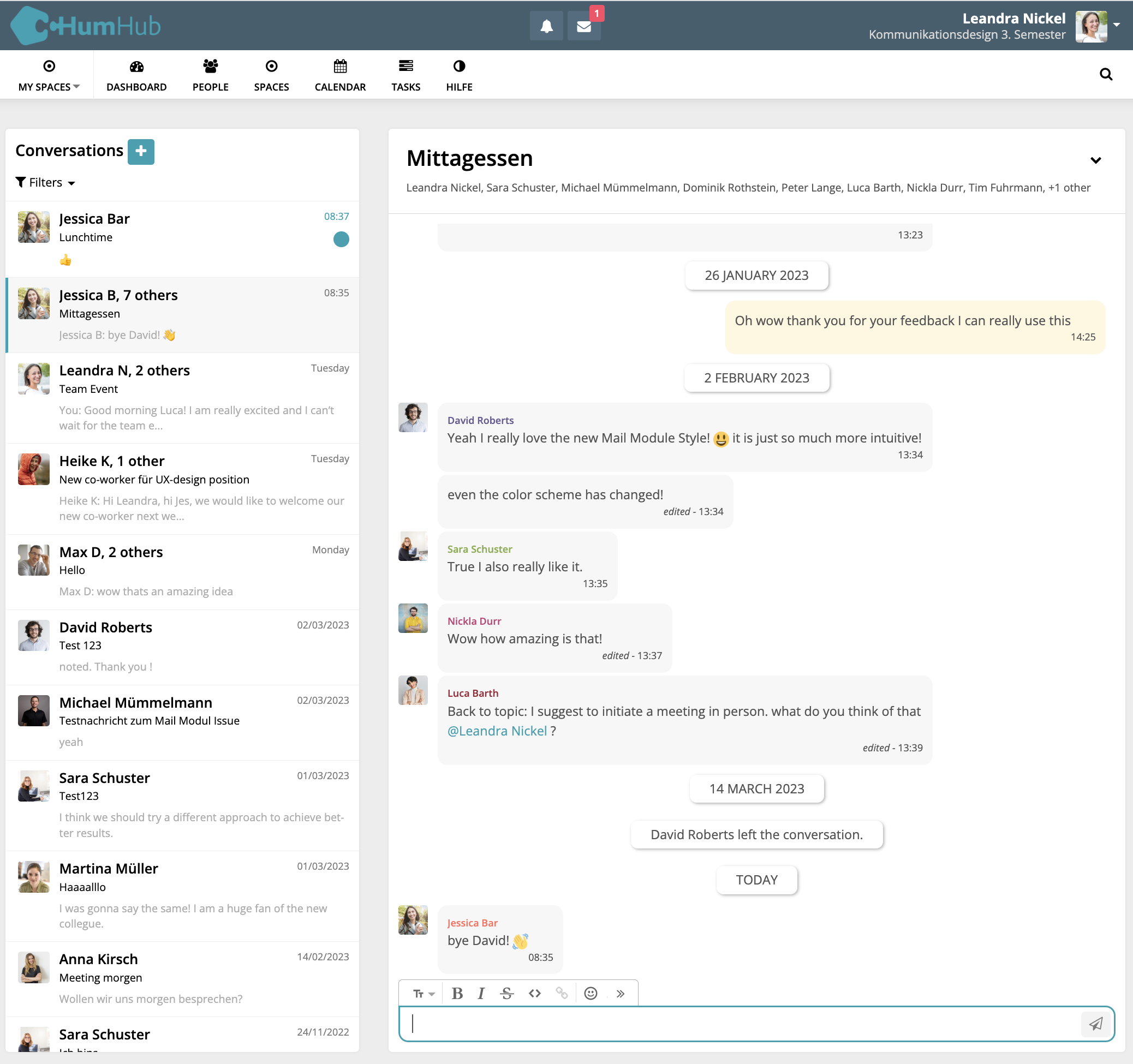
Task: Open Jessica Bar Lunchtime conversation
Action: pos(182,238)
